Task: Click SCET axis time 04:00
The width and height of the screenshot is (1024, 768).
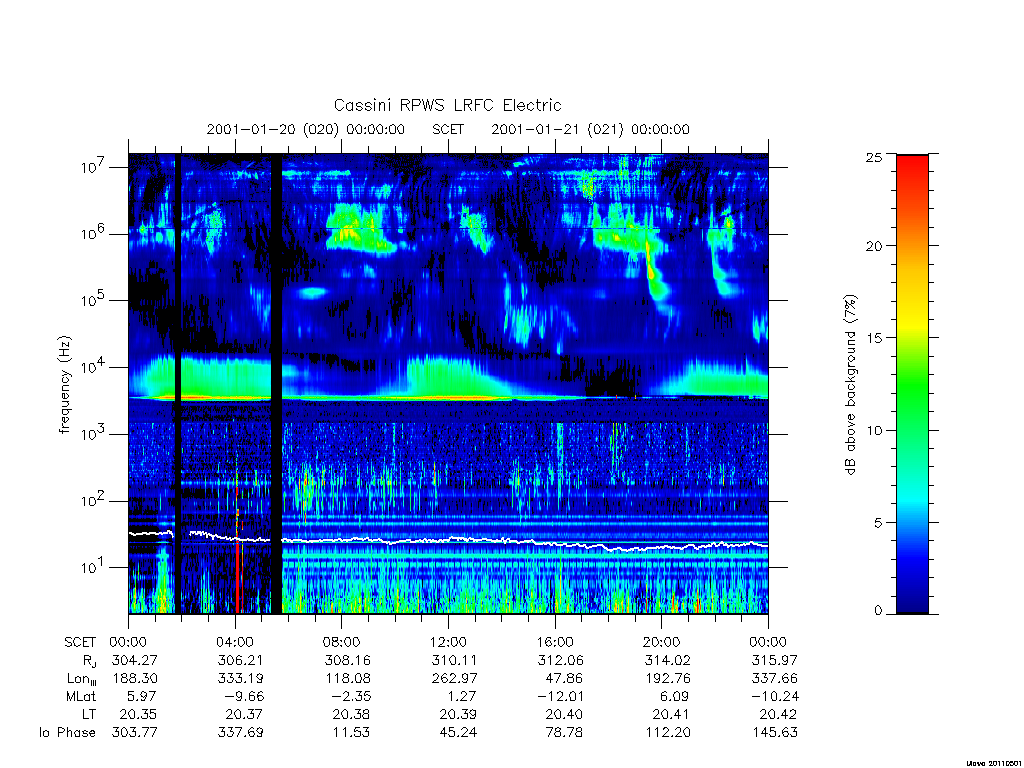Action: (235, 642)
